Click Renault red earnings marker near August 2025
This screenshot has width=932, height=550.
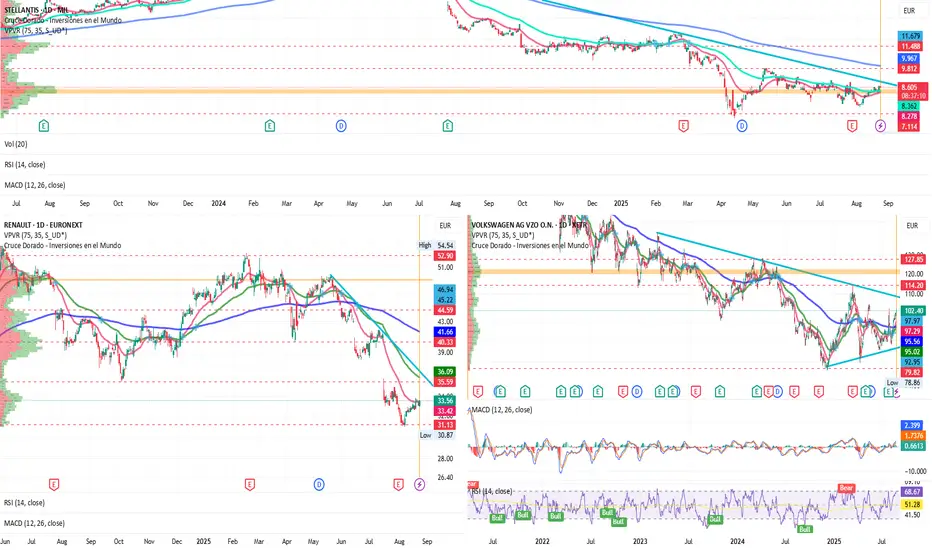[x=398, y=485]
